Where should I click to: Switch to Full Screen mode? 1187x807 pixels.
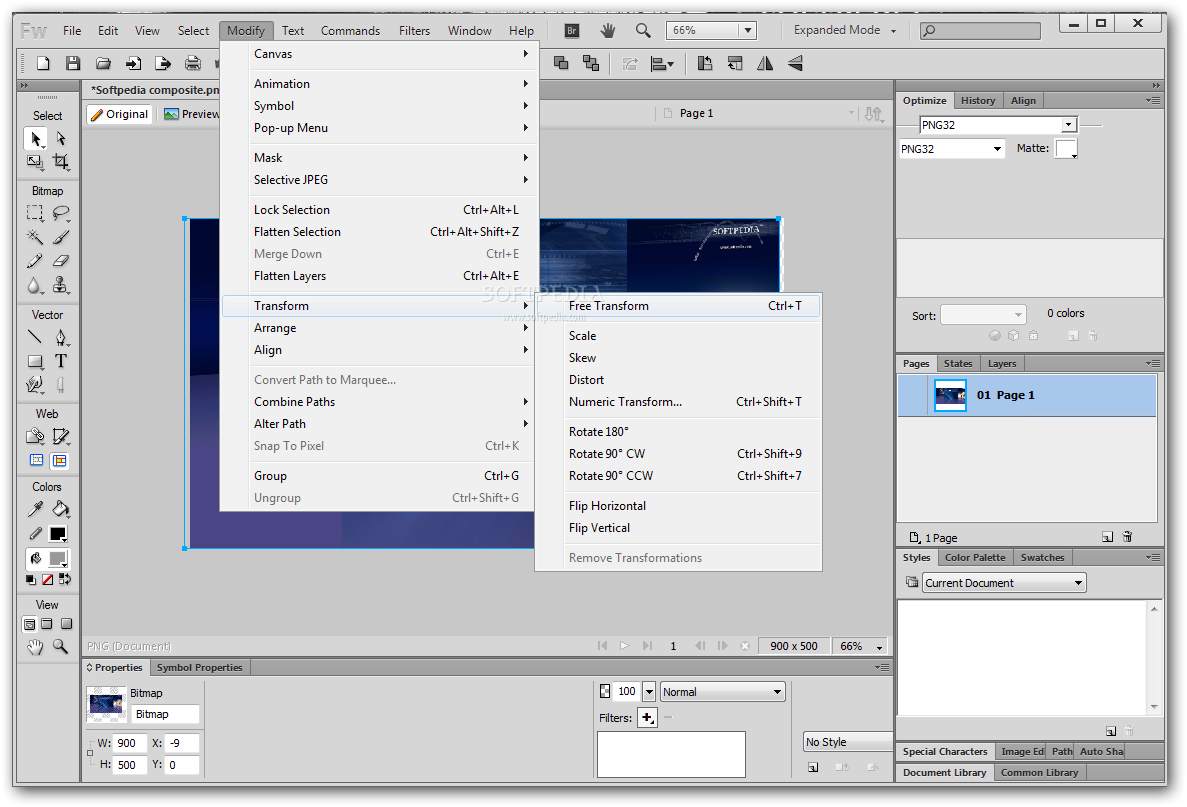tap(67, 625)
